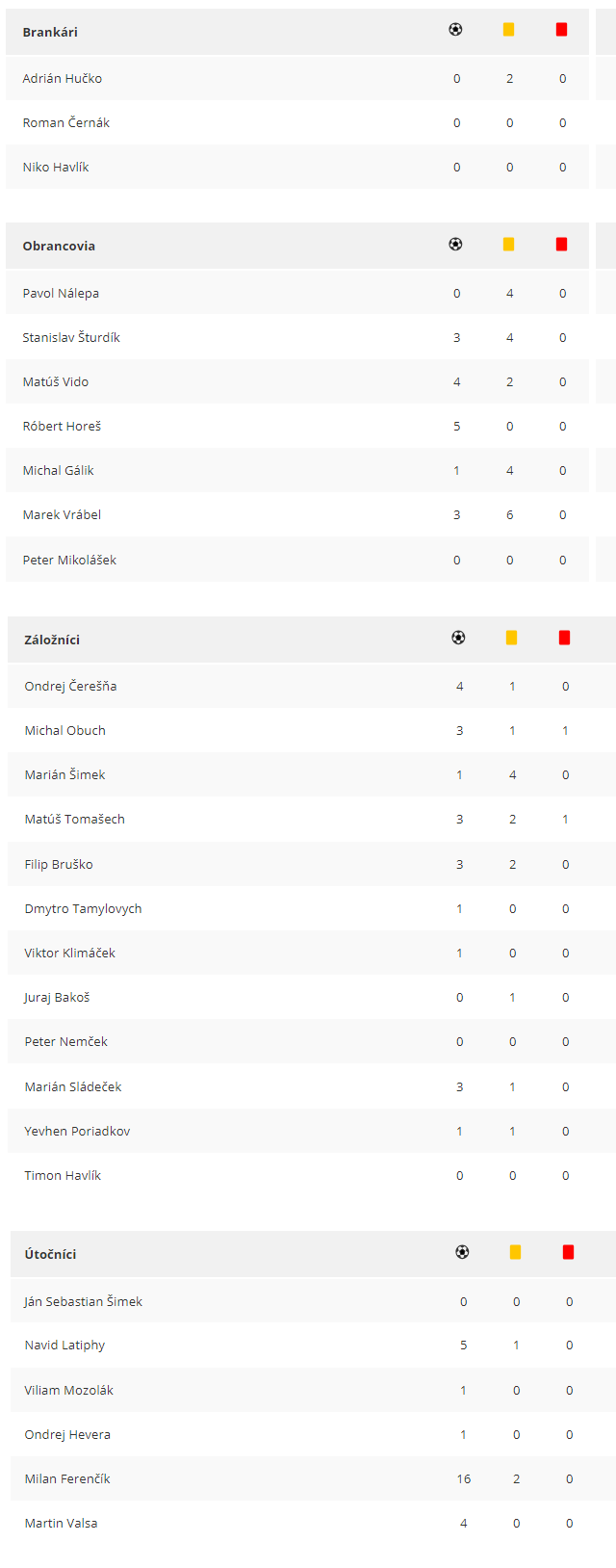Open player Navid Latiphy
616x1568 pixels.
(64, 1345)
